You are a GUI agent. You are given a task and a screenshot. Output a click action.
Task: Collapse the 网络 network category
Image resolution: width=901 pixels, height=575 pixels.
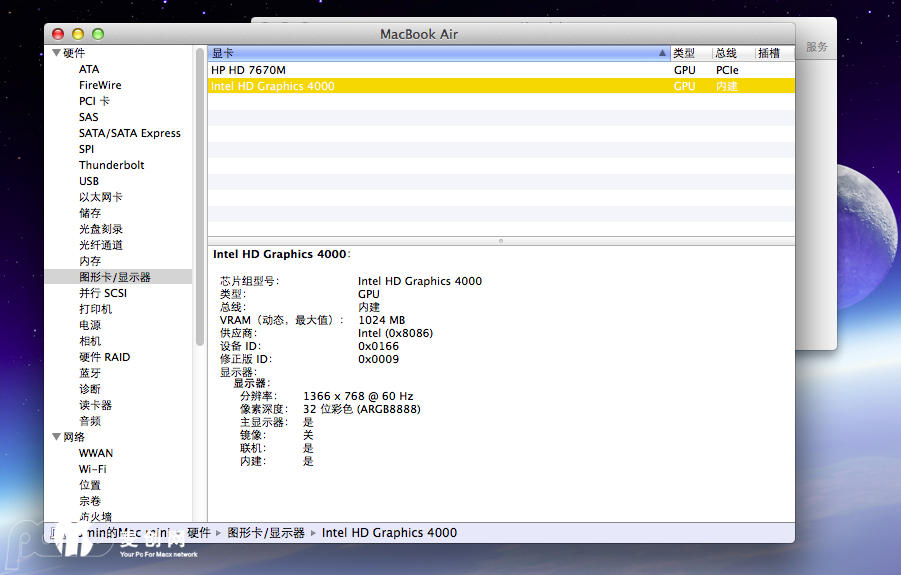[56, 437]
